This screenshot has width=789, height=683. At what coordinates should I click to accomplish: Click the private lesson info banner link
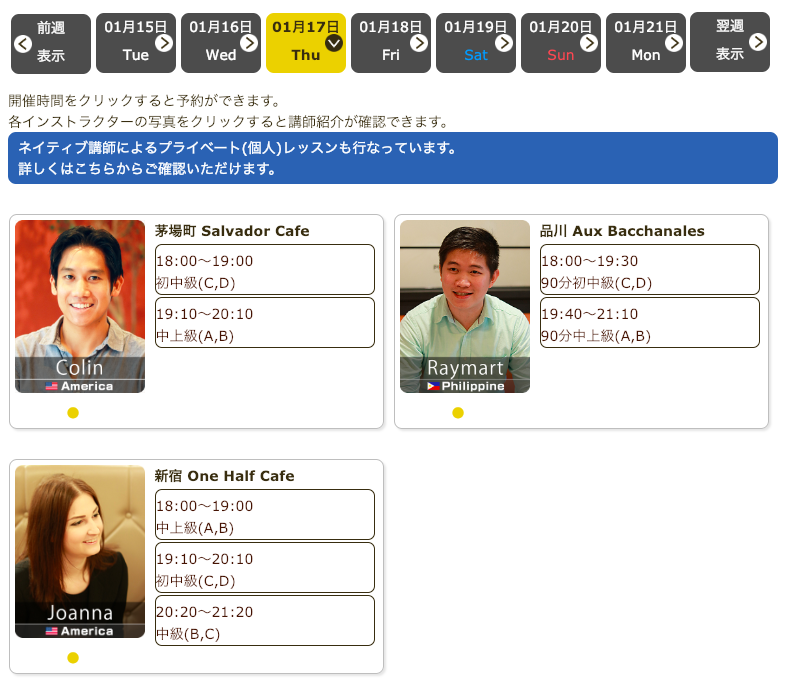pyautogui.click(x=392, y=158)
